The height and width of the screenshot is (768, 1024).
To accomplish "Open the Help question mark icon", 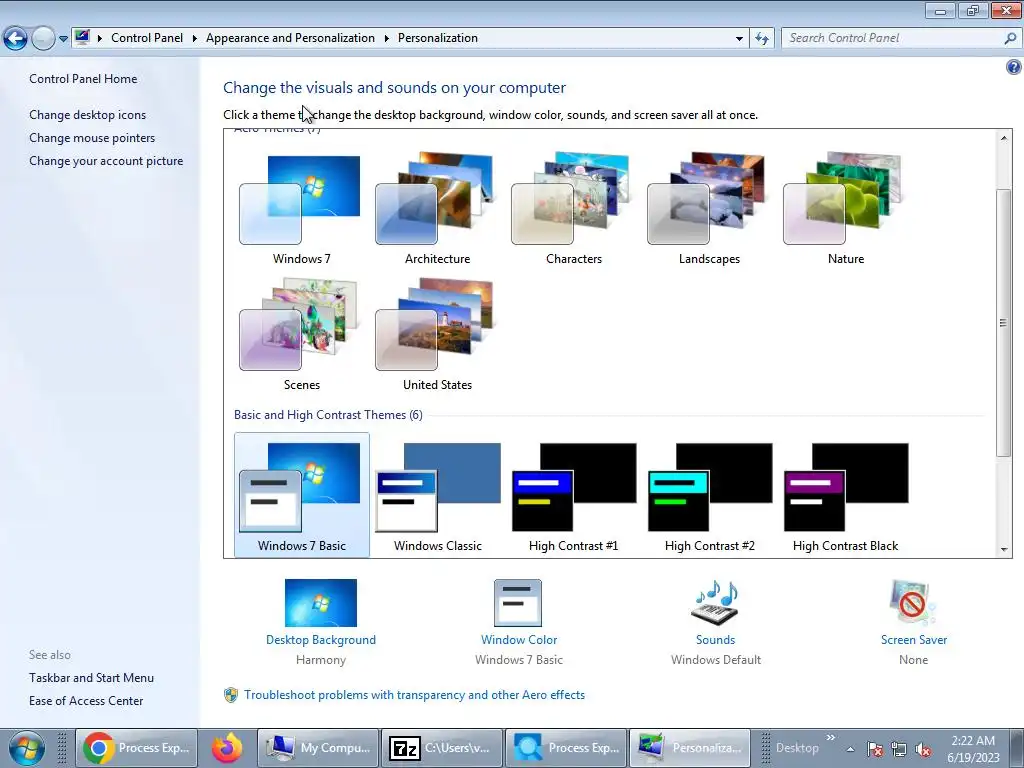I will pos(1014,67).
